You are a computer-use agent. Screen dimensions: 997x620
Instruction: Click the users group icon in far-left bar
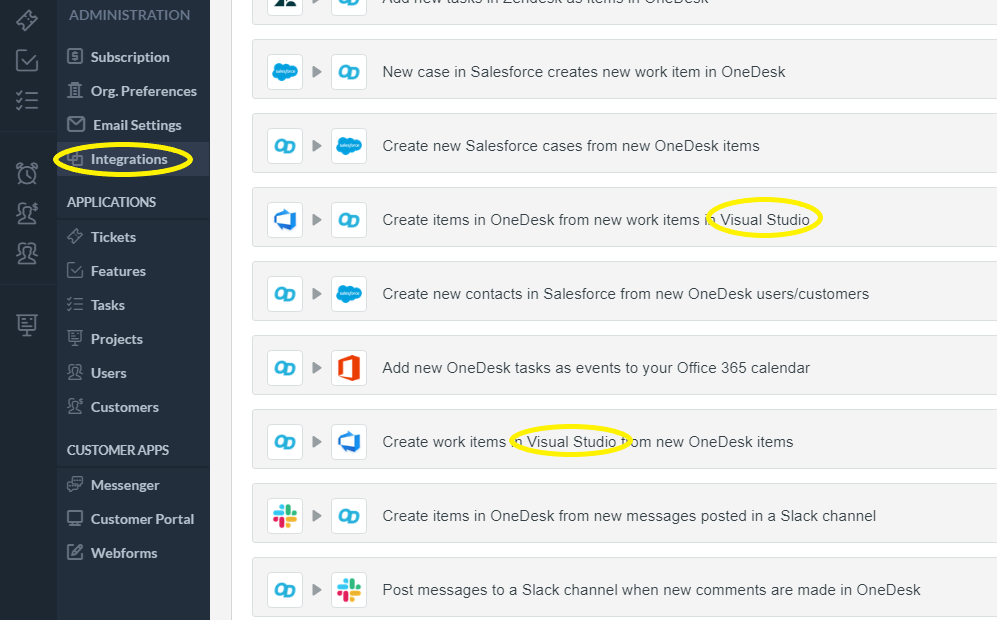tap(27, 254)
